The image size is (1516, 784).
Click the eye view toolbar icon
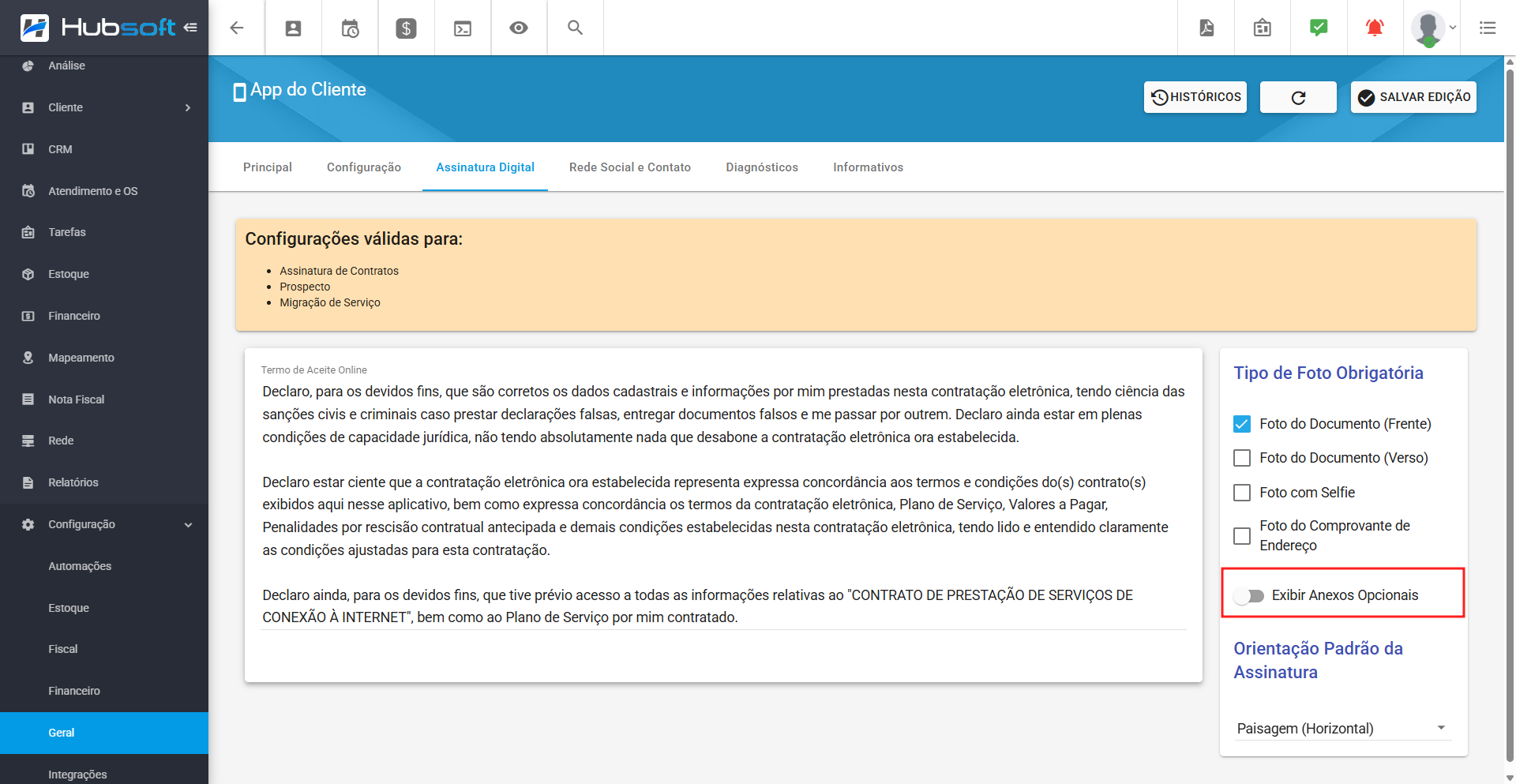pyautogui.click(x=519, y=28)
